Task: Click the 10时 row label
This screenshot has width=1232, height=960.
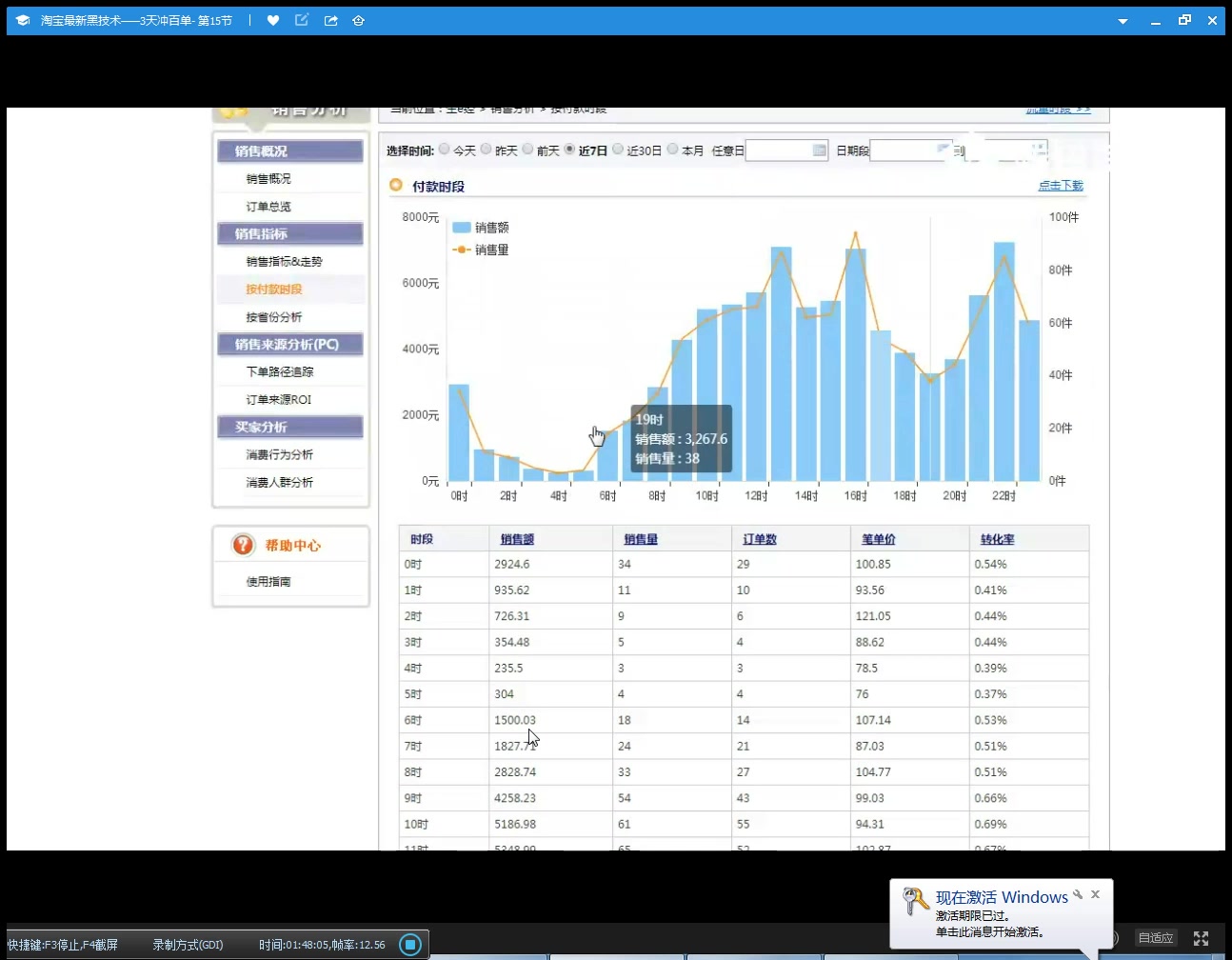Action: 416,825
